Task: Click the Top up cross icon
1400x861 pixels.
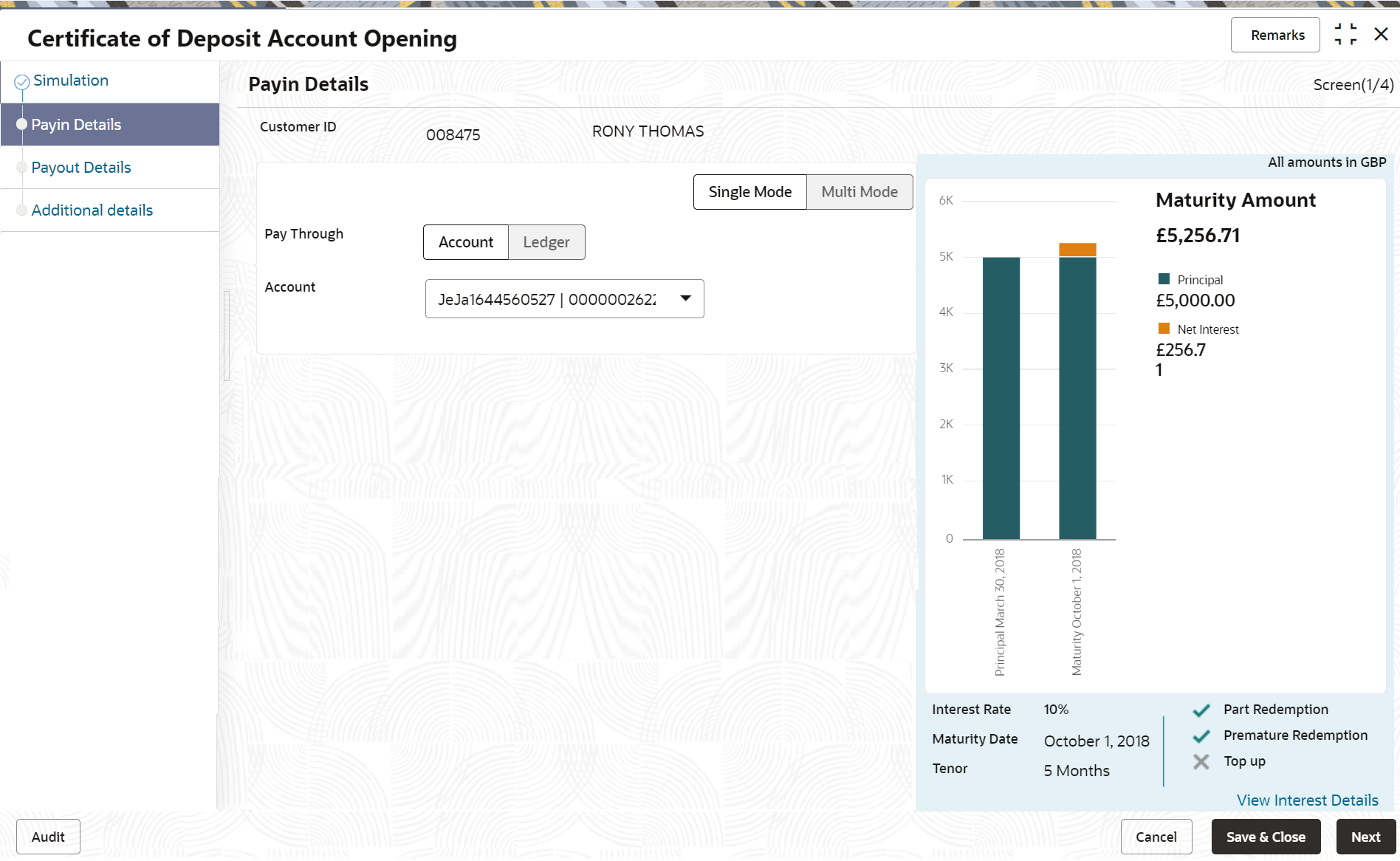Action: pos(1201,762)
